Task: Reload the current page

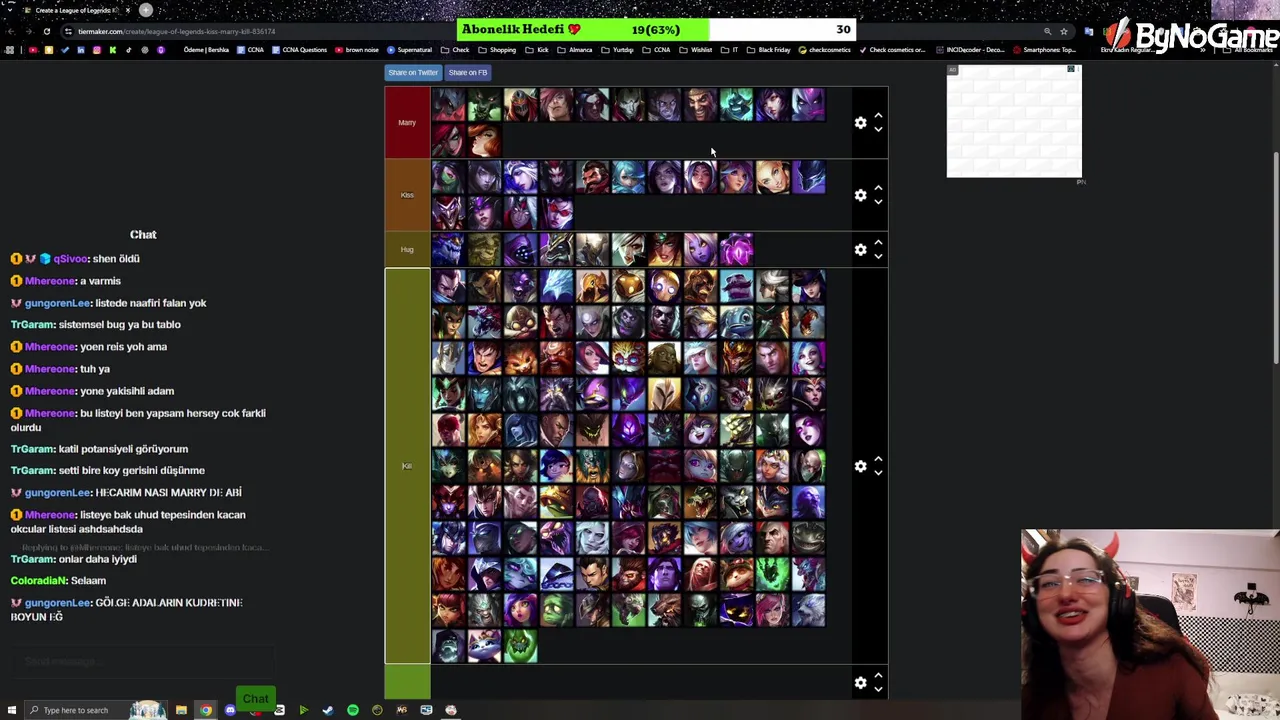Action: click(46, 31)
